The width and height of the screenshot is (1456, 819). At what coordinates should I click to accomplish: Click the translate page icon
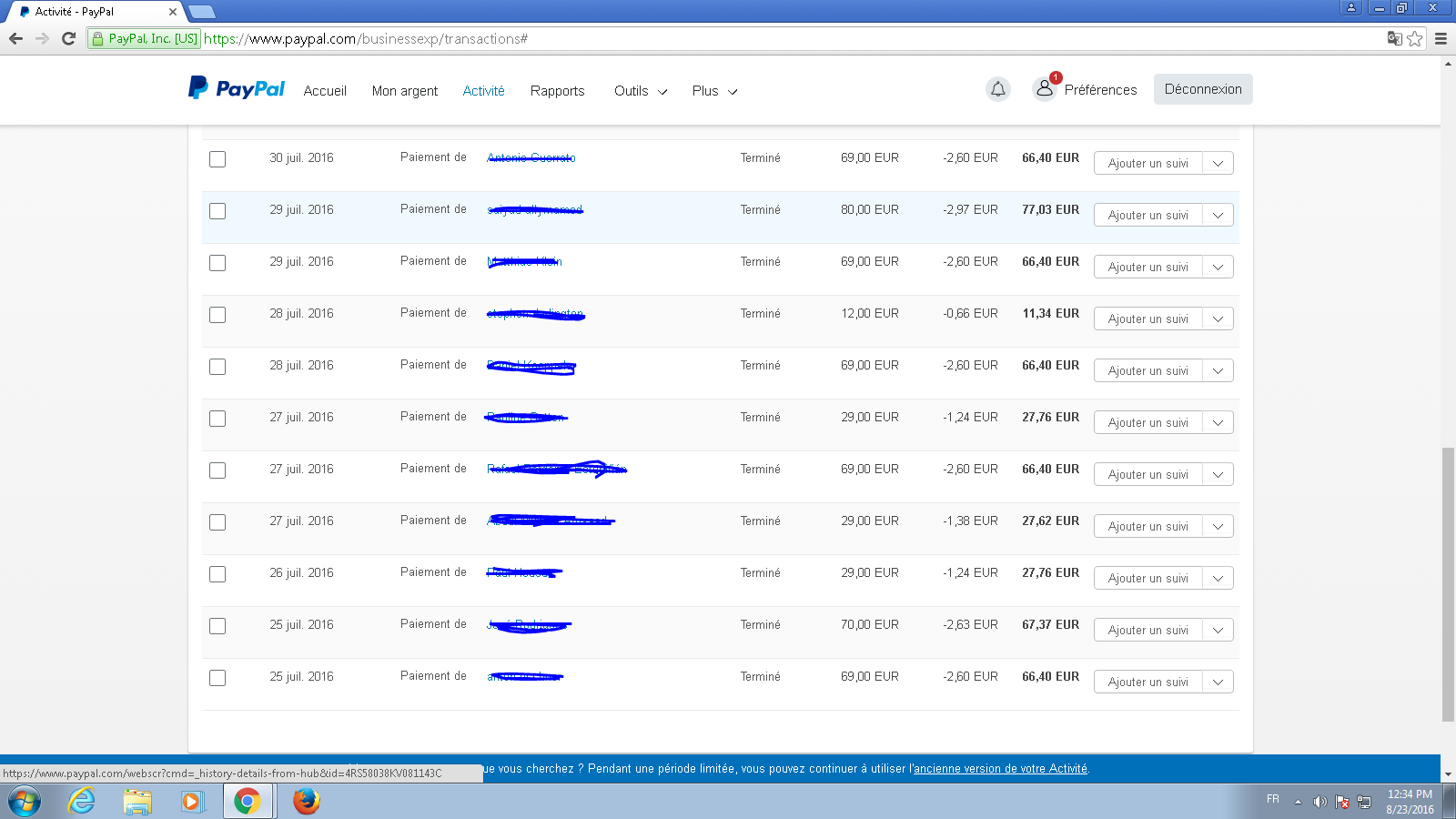(x=1393, y=38)
